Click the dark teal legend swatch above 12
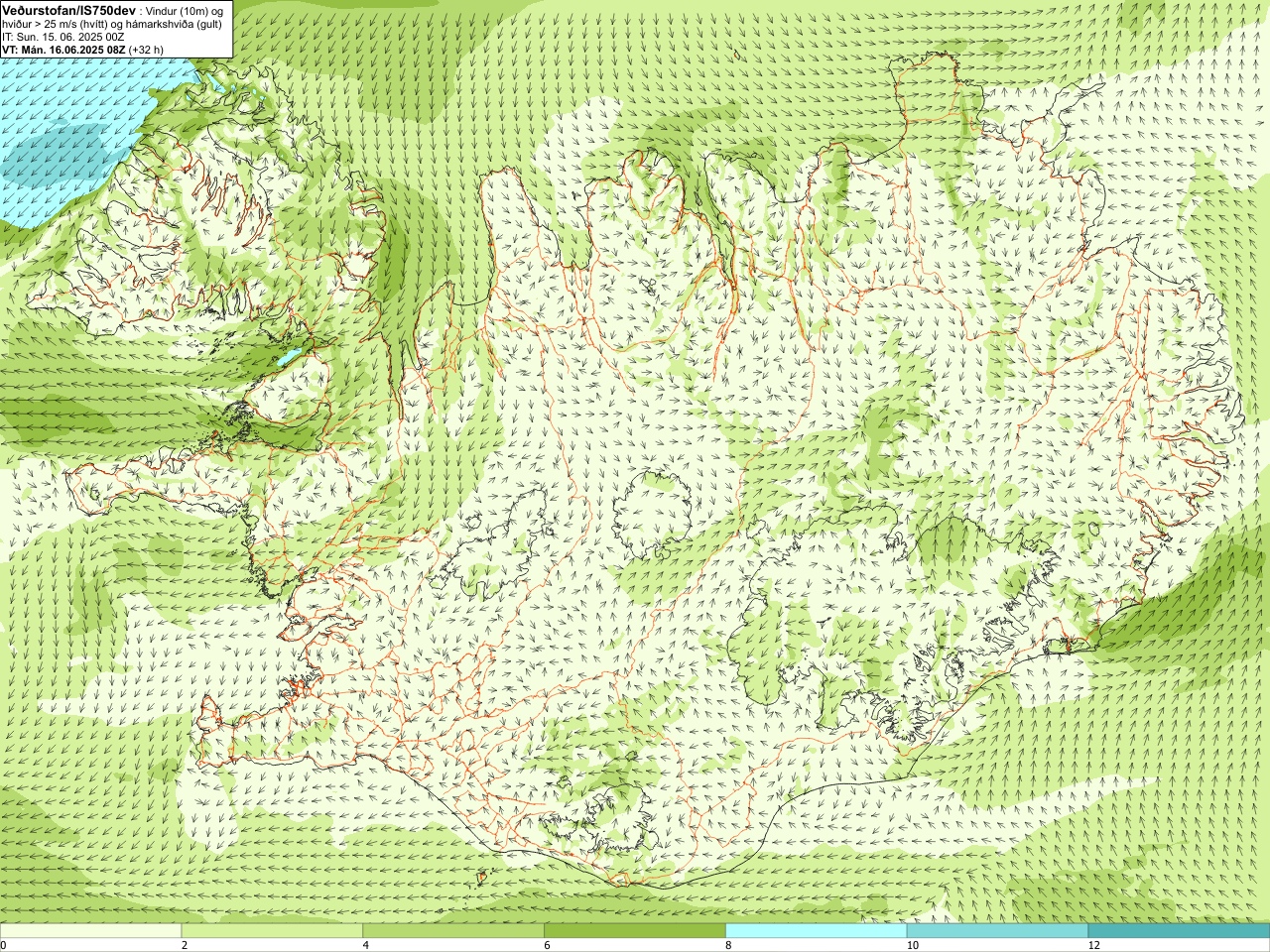This screenshot has width=1270, height=952. tap(1179, 931)
